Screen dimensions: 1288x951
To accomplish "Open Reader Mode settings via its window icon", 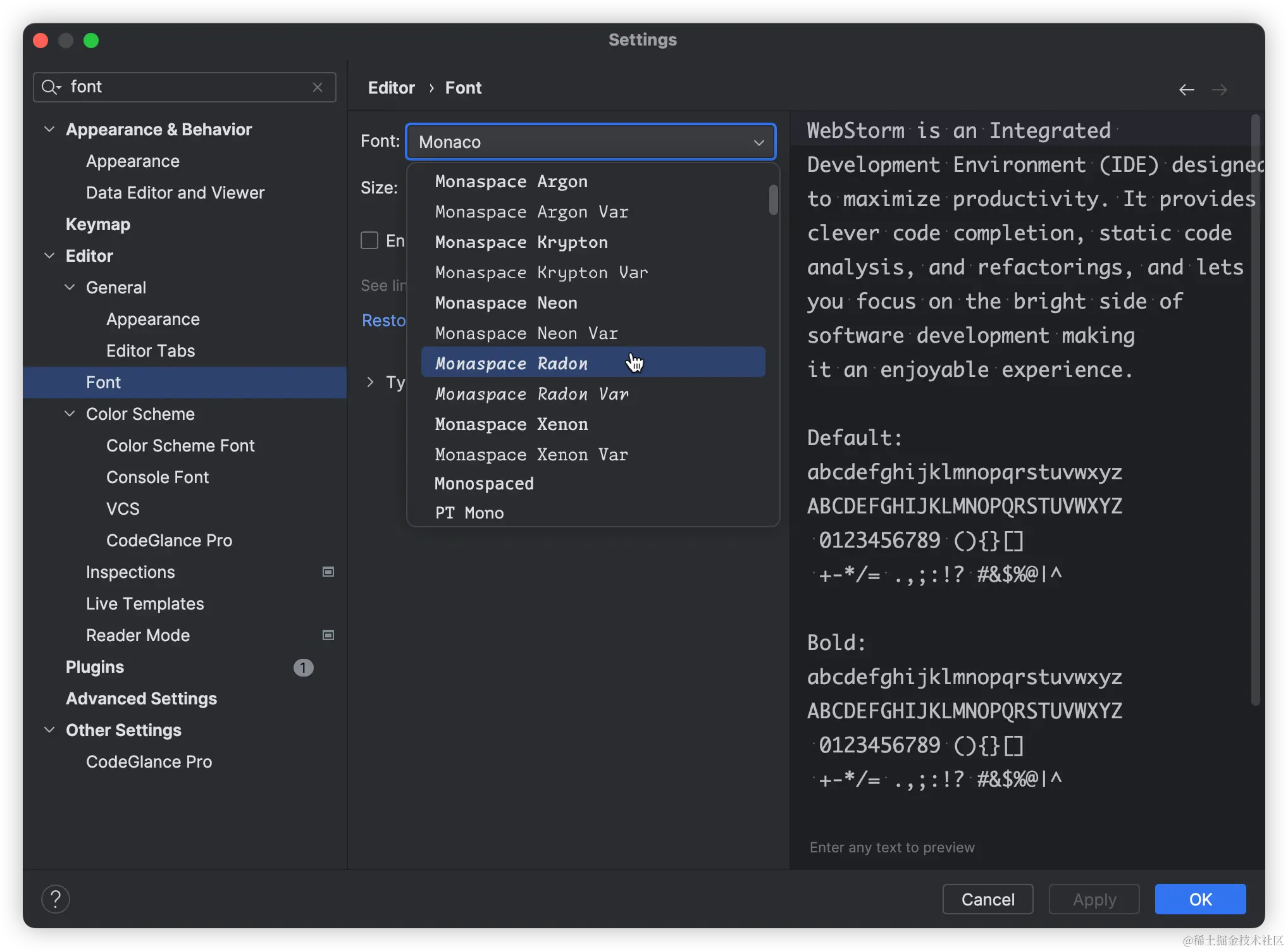I will tap(328, 635).
